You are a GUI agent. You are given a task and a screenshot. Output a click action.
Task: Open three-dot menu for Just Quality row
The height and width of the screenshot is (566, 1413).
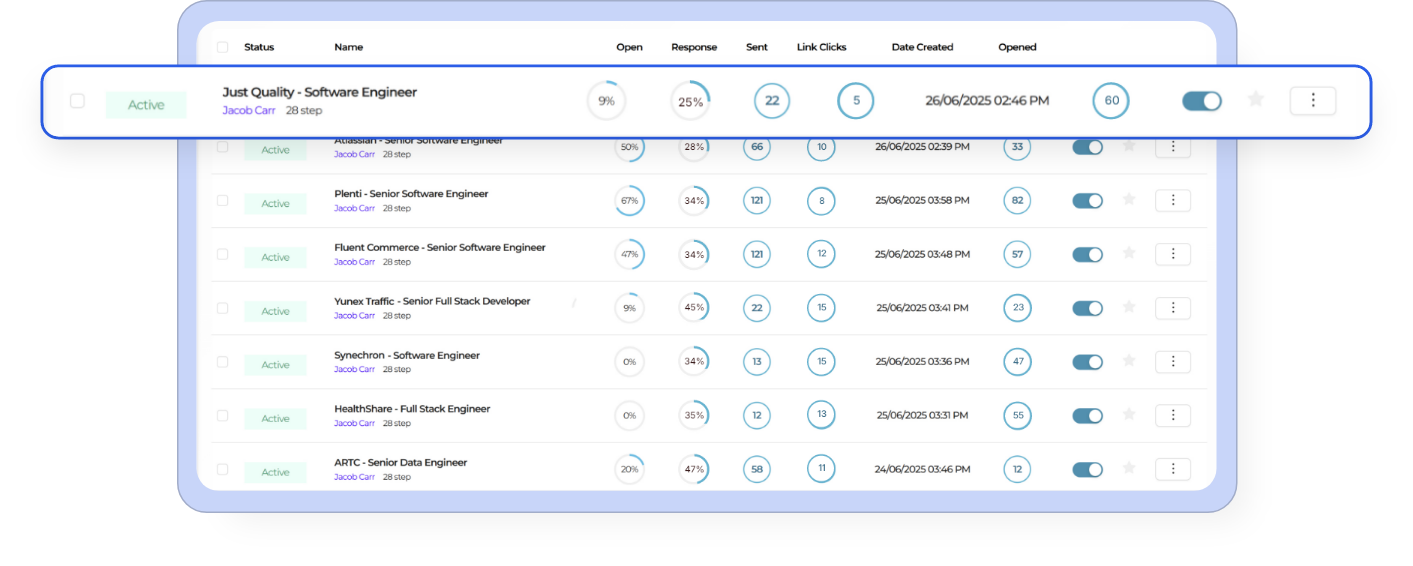coord(1313,100)
